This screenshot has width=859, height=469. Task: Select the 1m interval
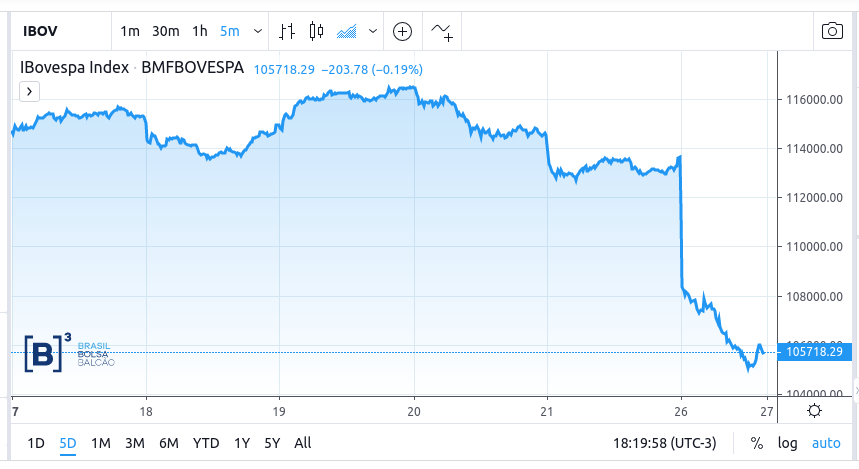coord(130,31)
